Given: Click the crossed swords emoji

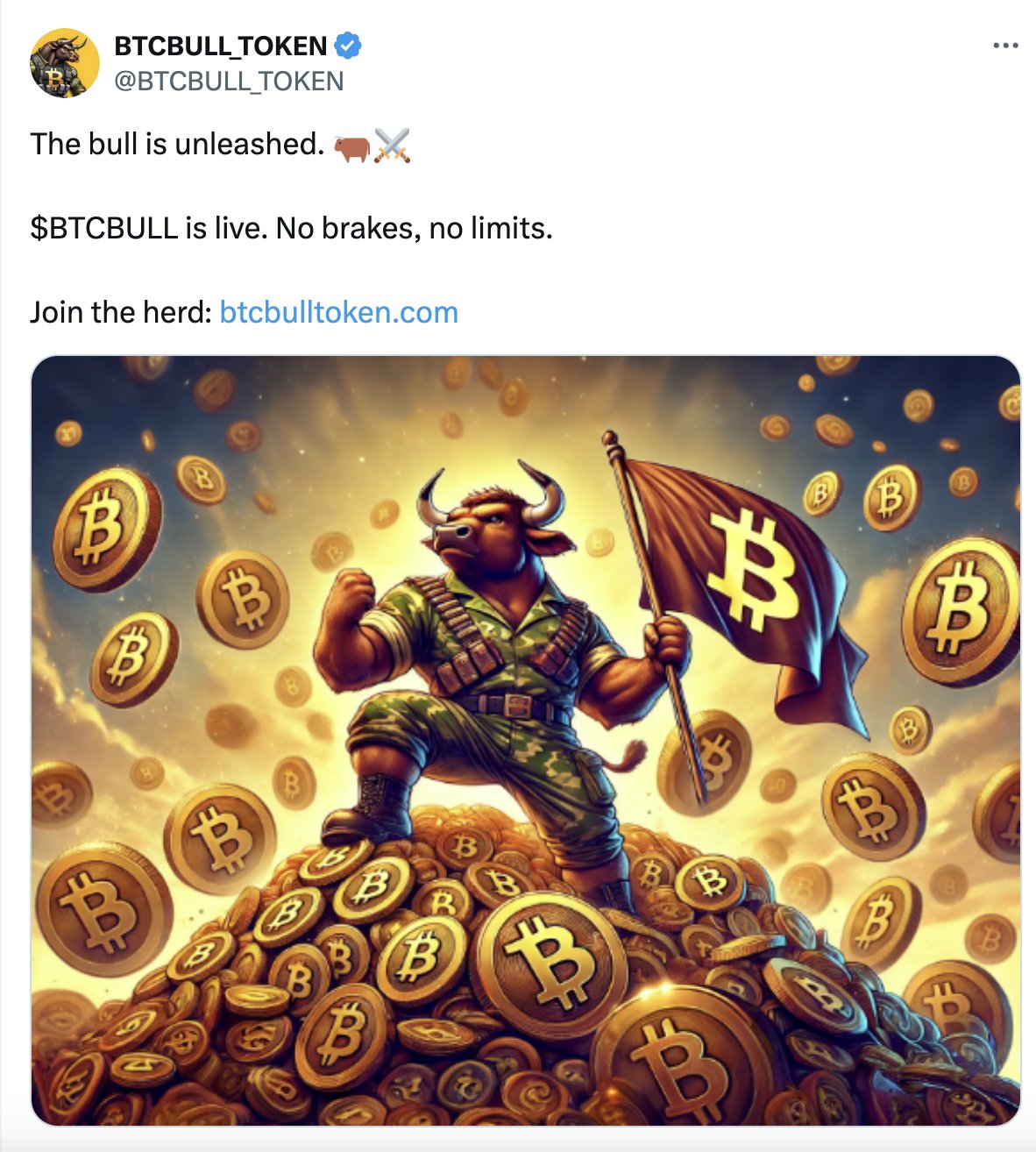Looking at the screenshot, I should click(392, 146).
